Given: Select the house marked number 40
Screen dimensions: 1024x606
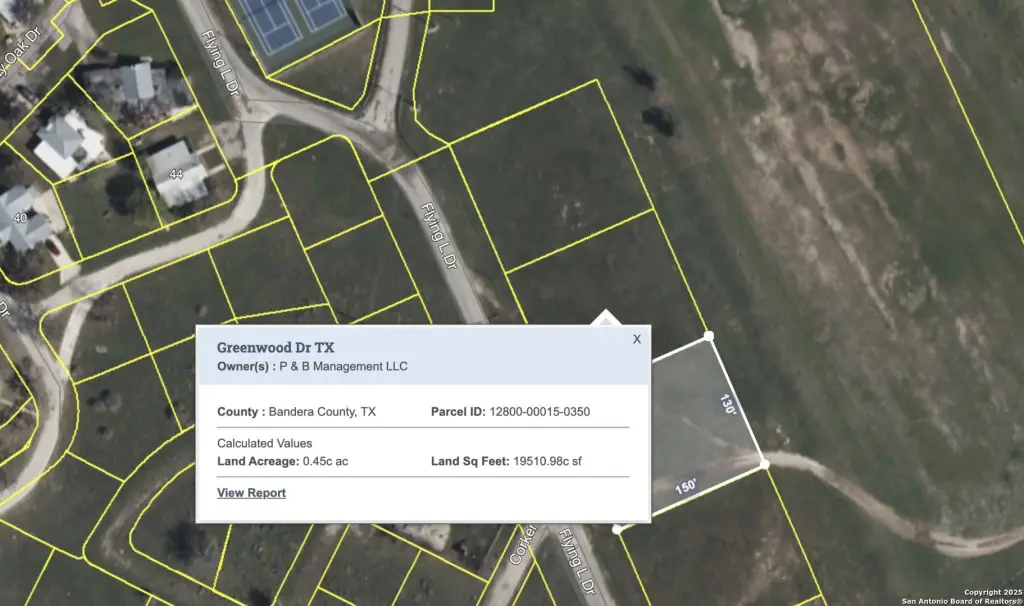Looking at the screenshot, I should point(20,220).
